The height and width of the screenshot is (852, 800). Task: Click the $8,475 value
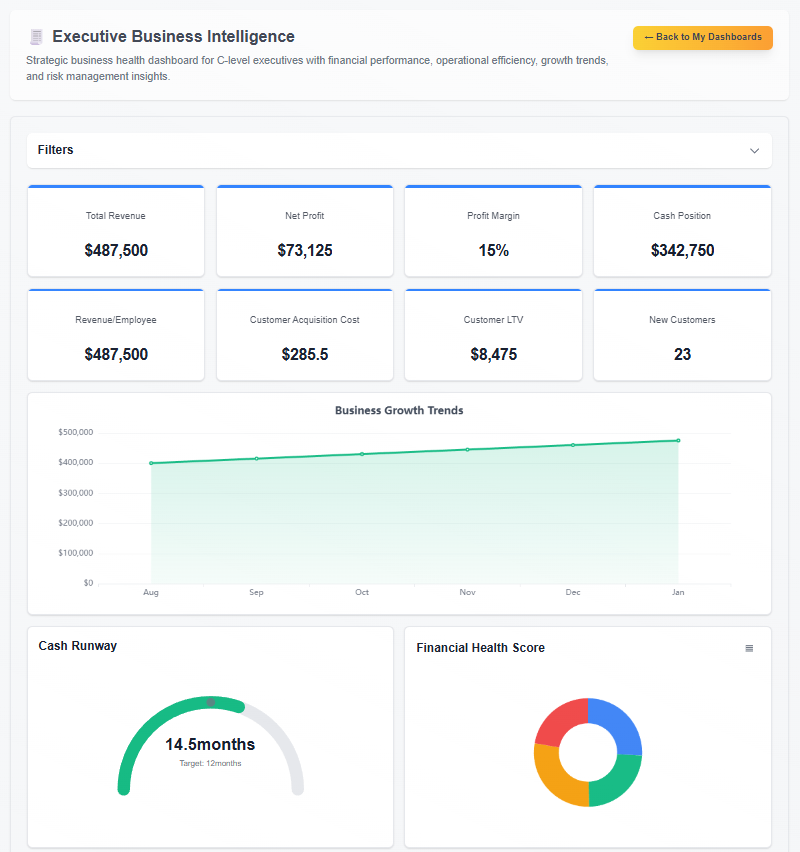click(493, 354)
